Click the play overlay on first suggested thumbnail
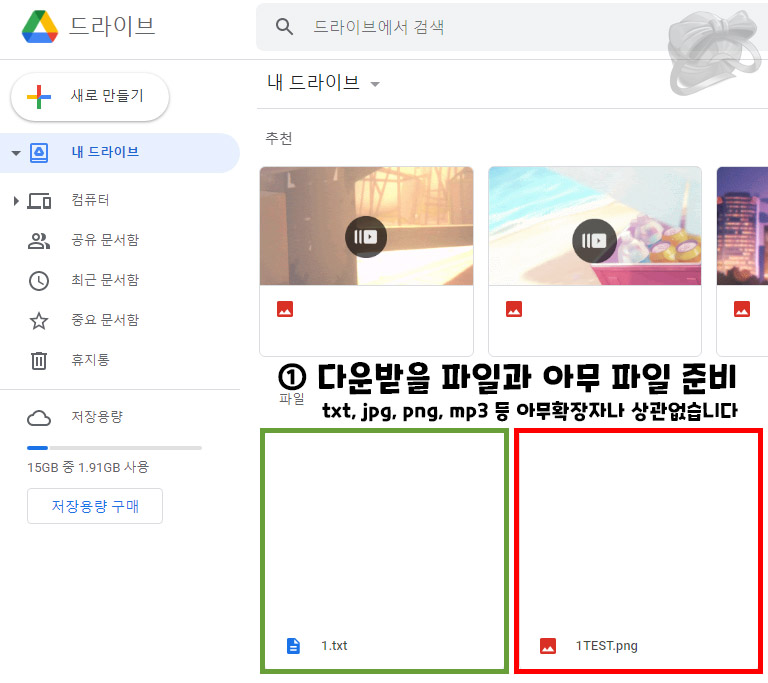768x683 pixels. (x=366, y=237)
